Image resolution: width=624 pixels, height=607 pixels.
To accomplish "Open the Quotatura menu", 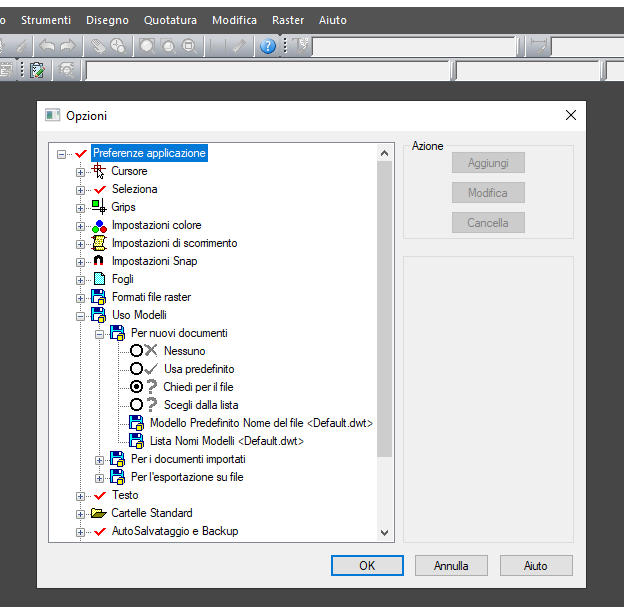I will click(170, 20).
